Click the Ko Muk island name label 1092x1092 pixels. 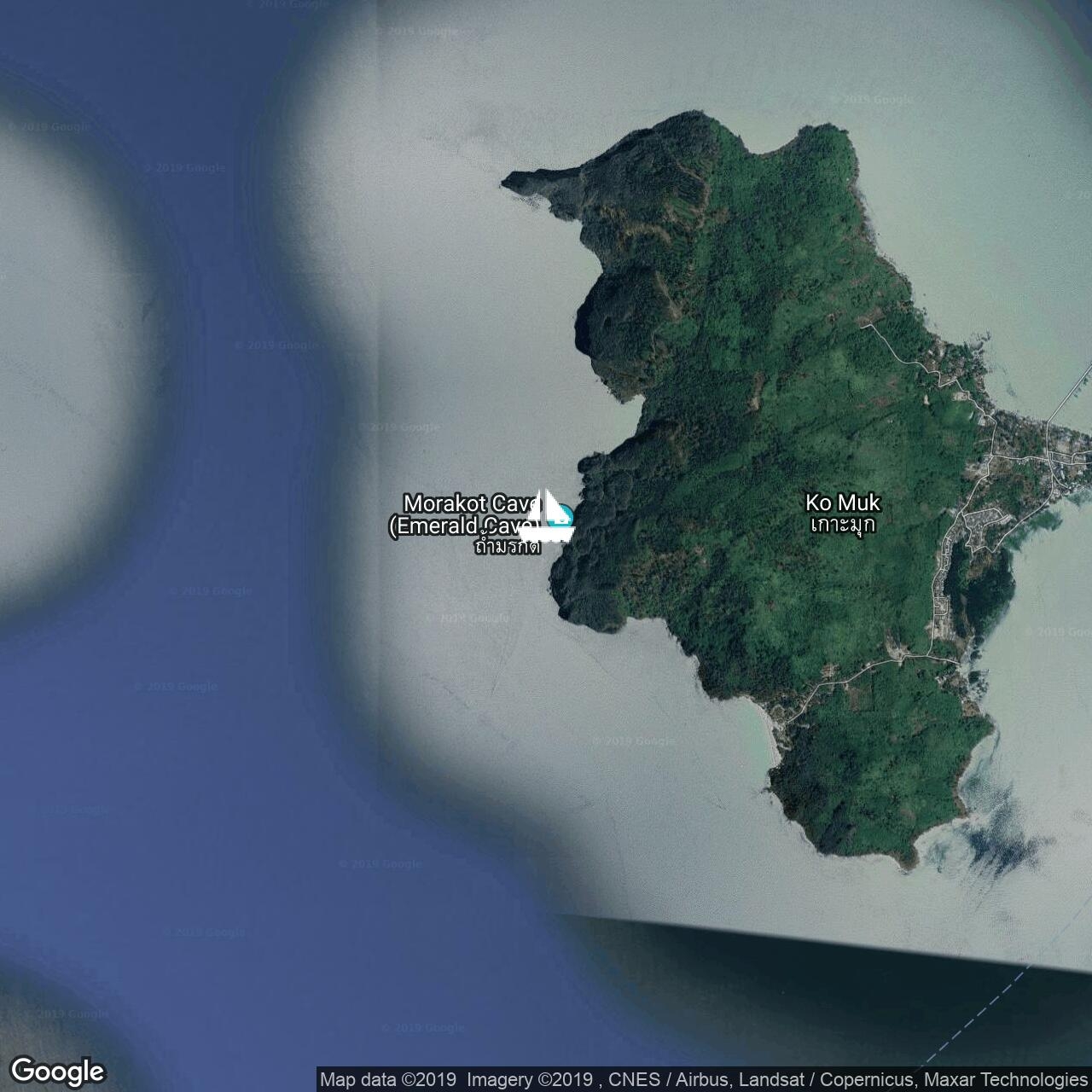[842, 502]
